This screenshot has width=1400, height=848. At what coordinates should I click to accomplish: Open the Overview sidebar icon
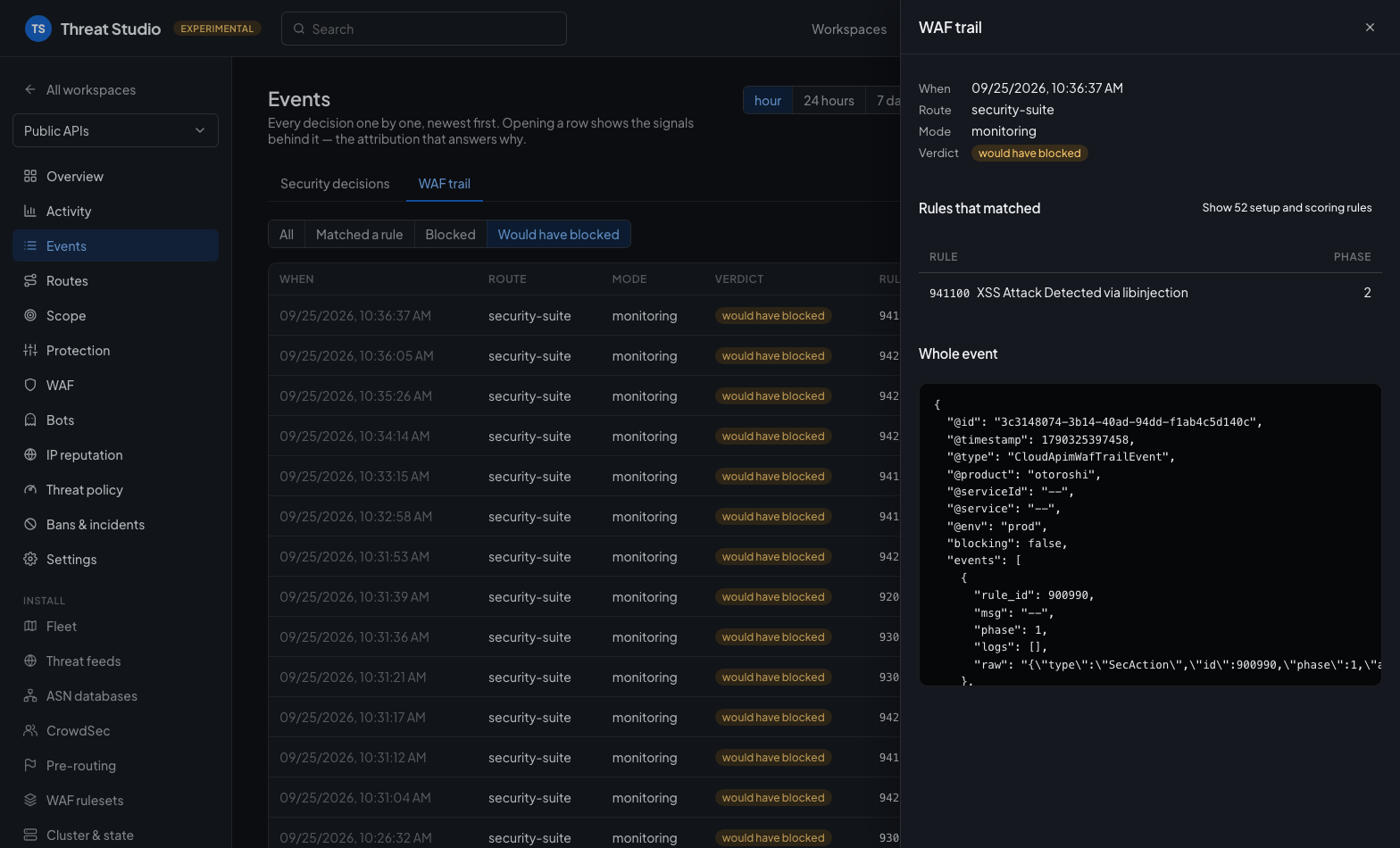[x=30, y=176]
